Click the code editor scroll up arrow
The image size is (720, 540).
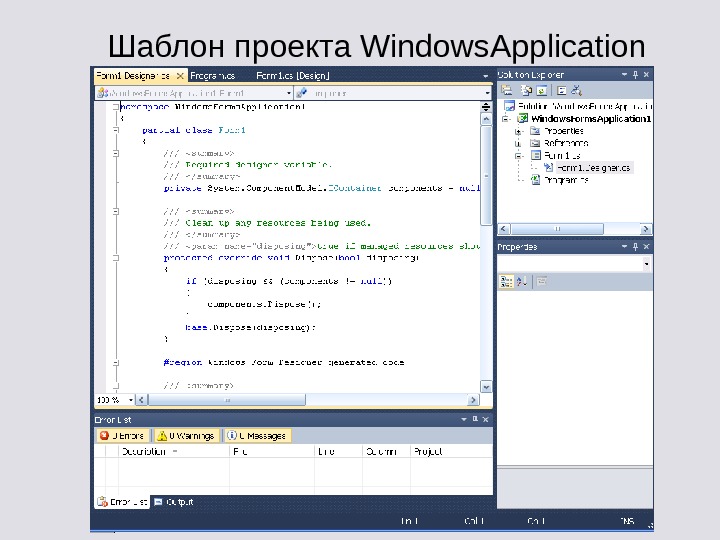(486, 119)
